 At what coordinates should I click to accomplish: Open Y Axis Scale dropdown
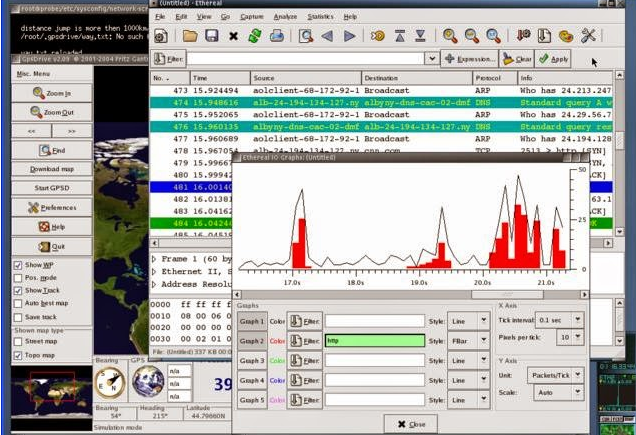click(558, 392)
